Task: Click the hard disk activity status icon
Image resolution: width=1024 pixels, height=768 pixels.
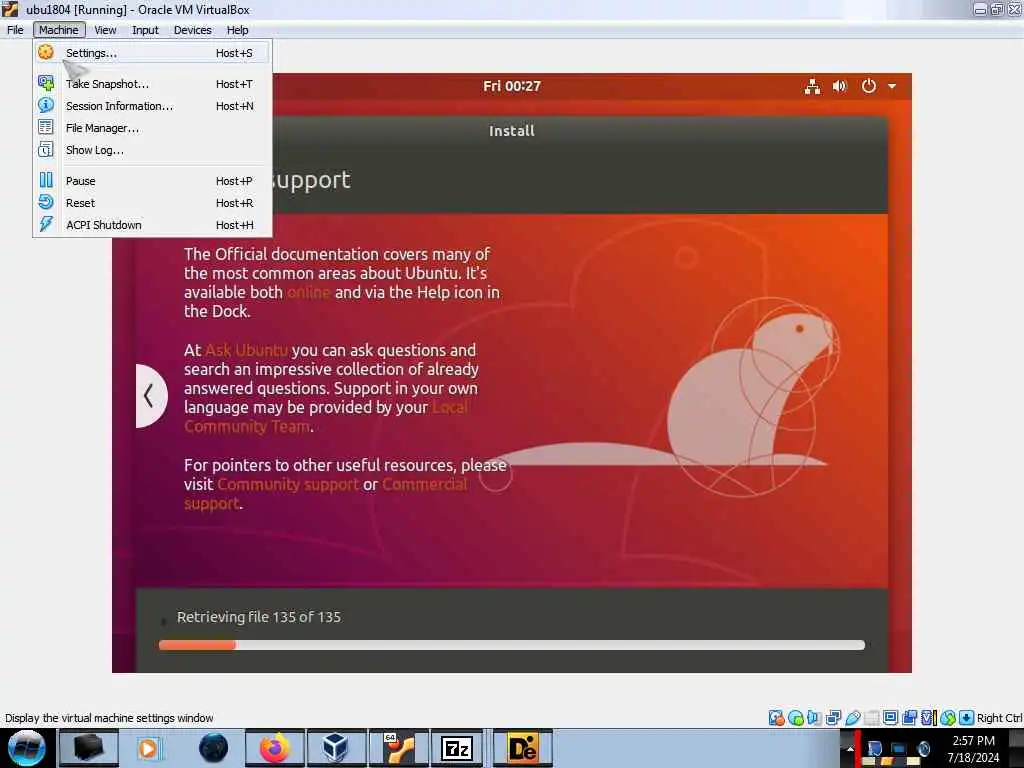Action: point(776,718)
